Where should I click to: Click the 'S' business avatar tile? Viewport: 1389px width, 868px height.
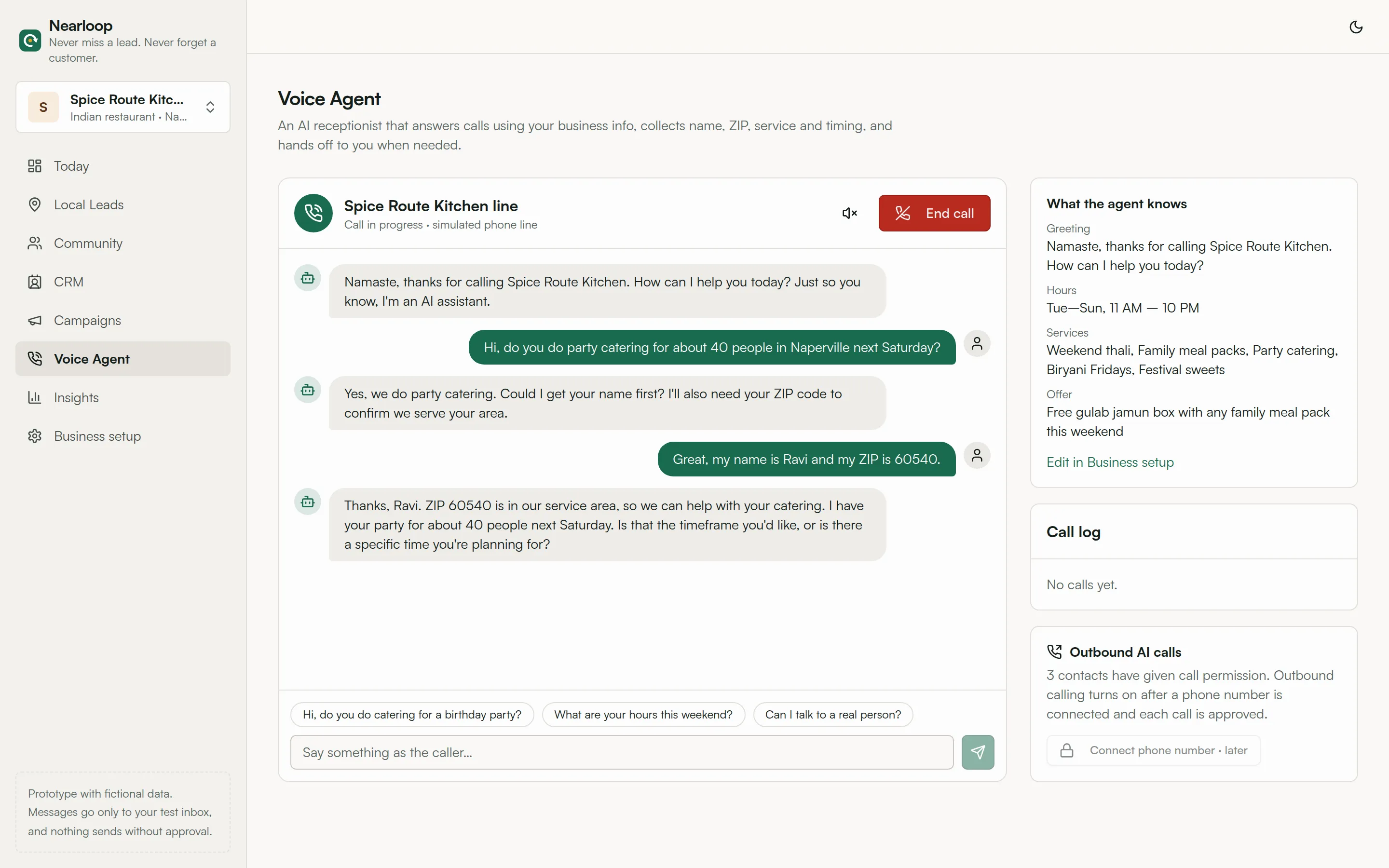tap(43, 108)
